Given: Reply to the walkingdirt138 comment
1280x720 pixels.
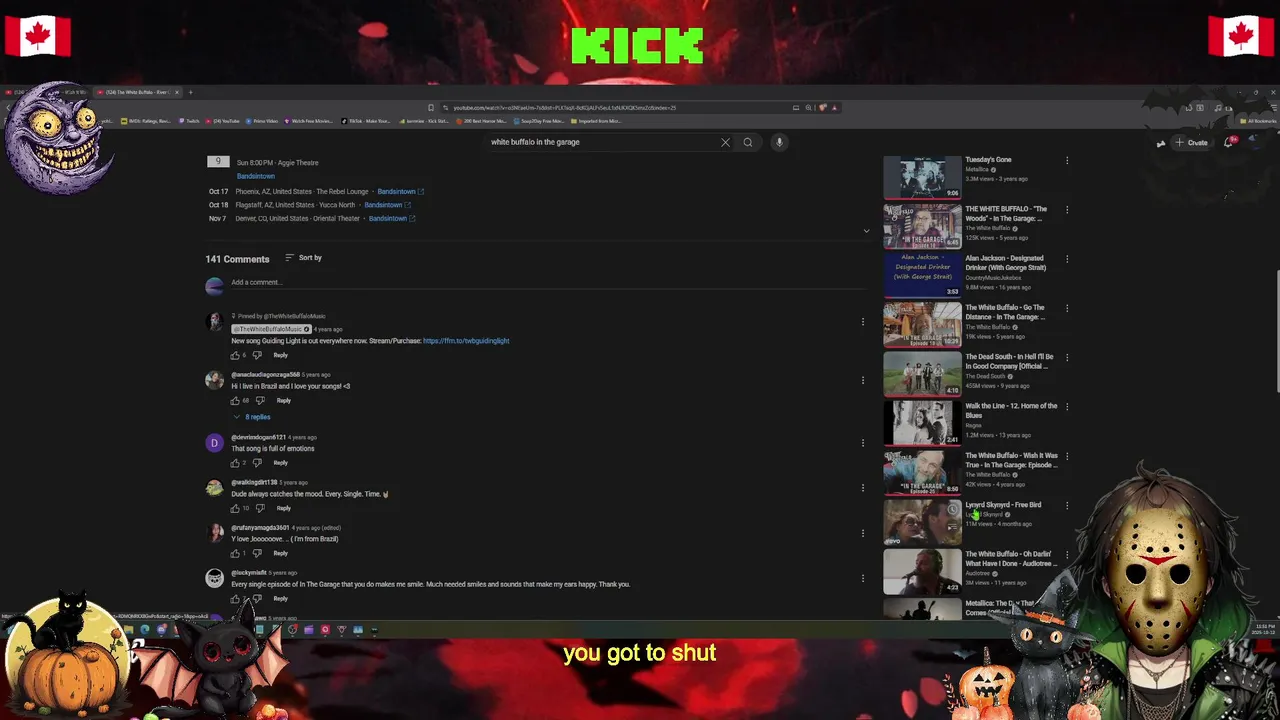Looking at the screenshot, I should 283,508.
